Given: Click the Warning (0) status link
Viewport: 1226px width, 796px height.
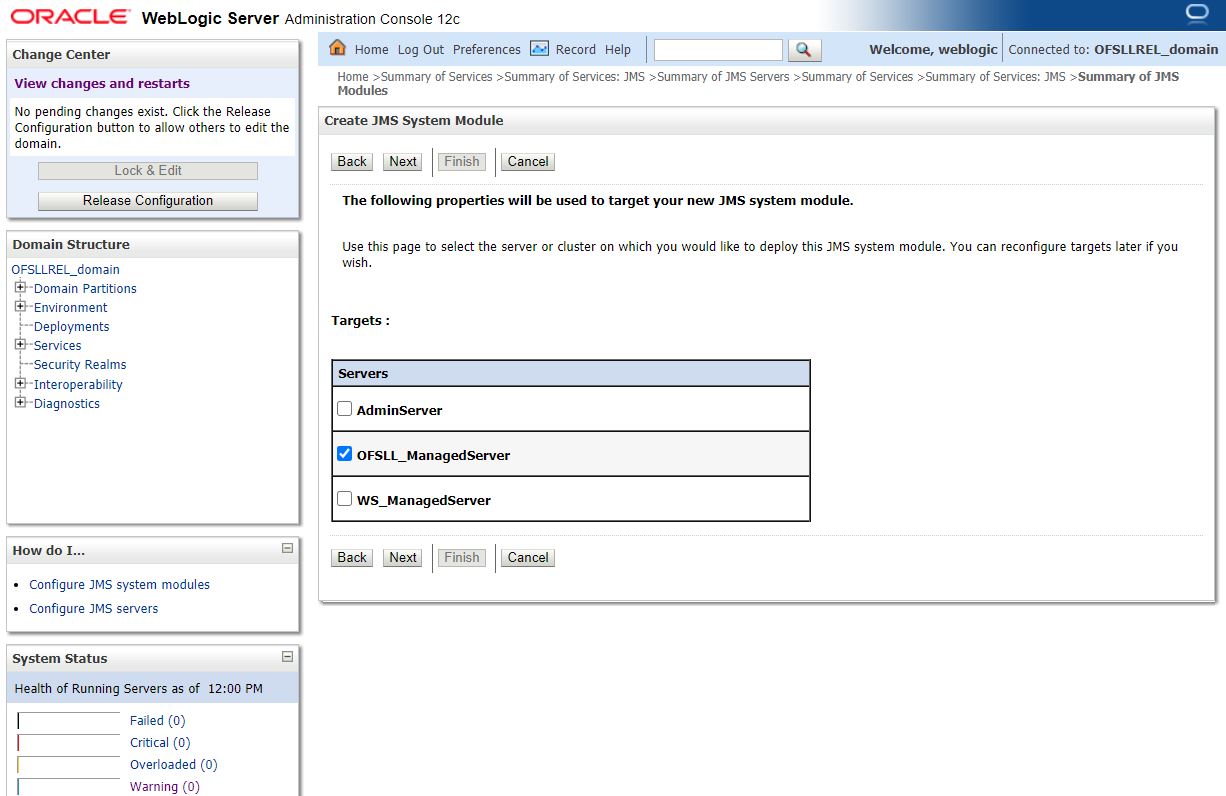Looking at the screenshot, I should point(164,786).
